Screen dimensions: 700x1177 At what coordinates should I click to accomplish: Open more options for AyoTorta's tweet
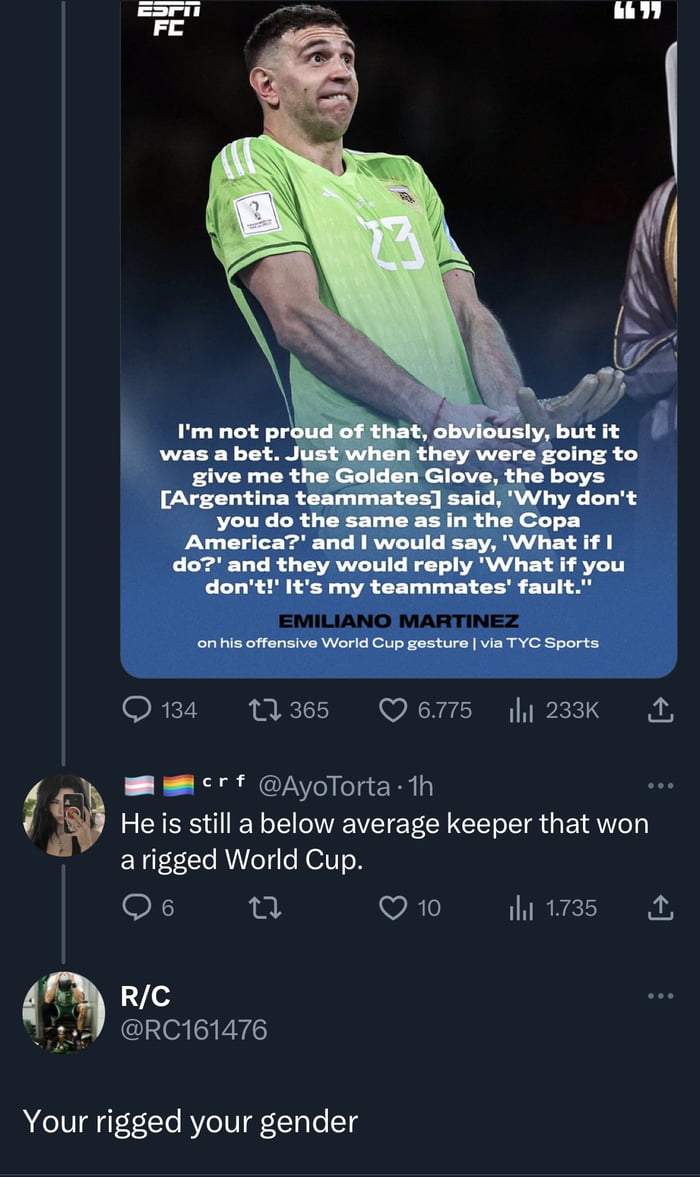(661, 786)
